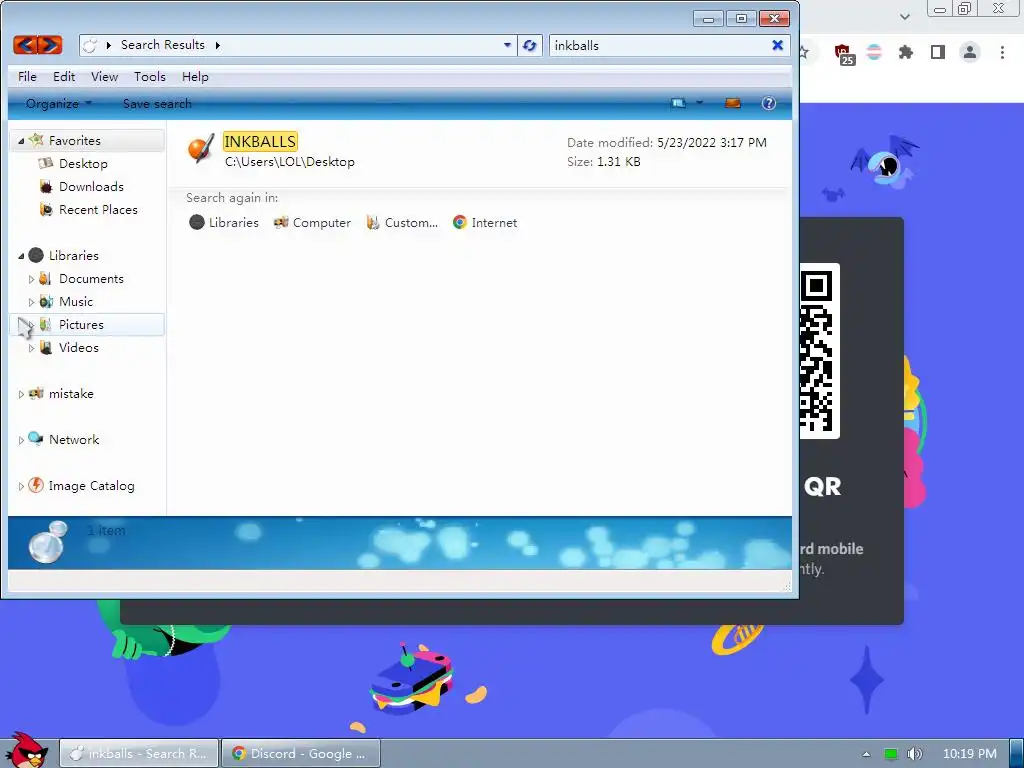Refresh the search results
Image resolution: width=1024 pixels, height=768 pixels.
[530, 46]
